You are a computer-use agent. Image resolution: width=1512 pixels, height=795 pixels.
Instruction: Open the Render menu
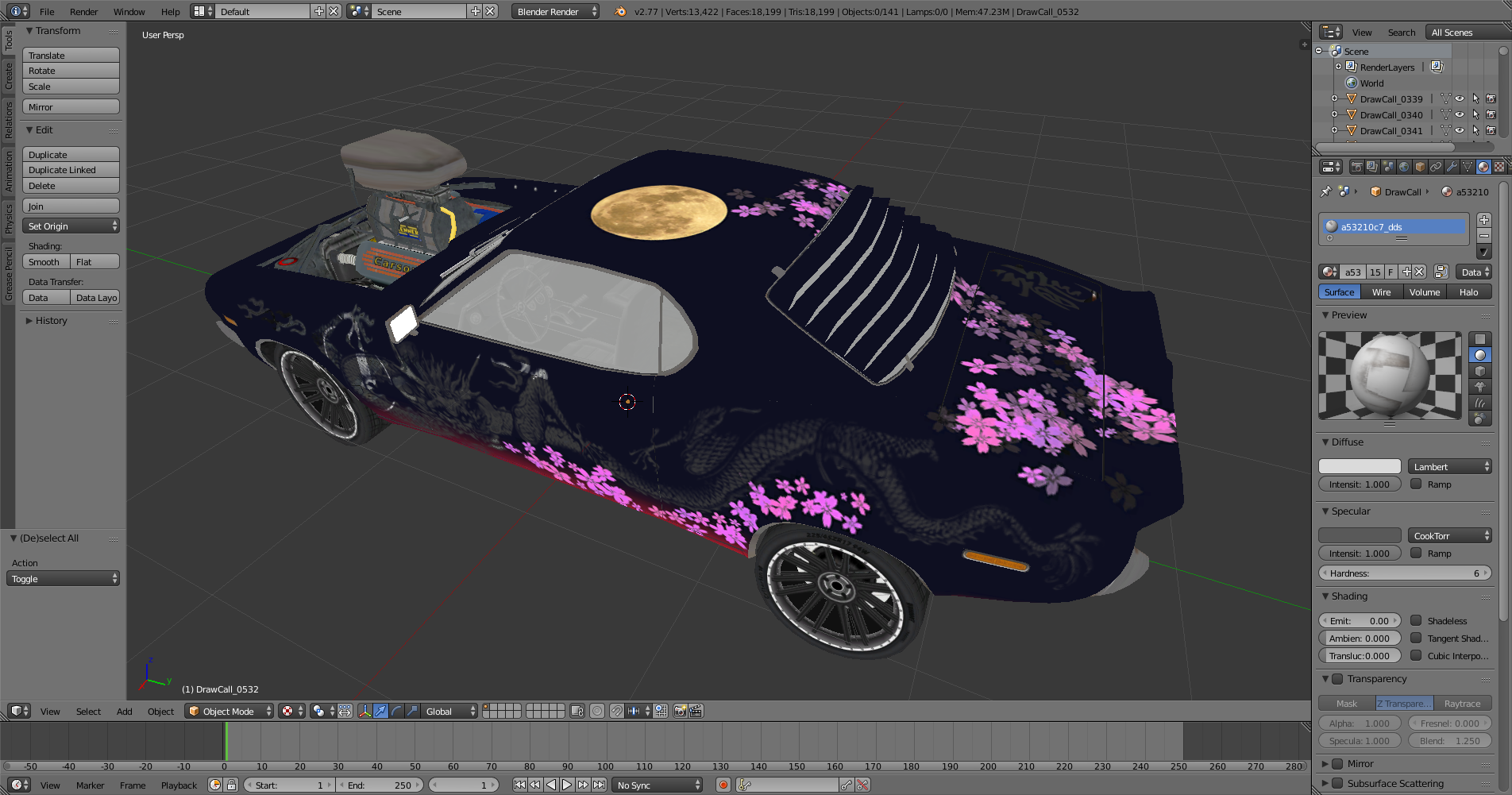coord(83,11)
